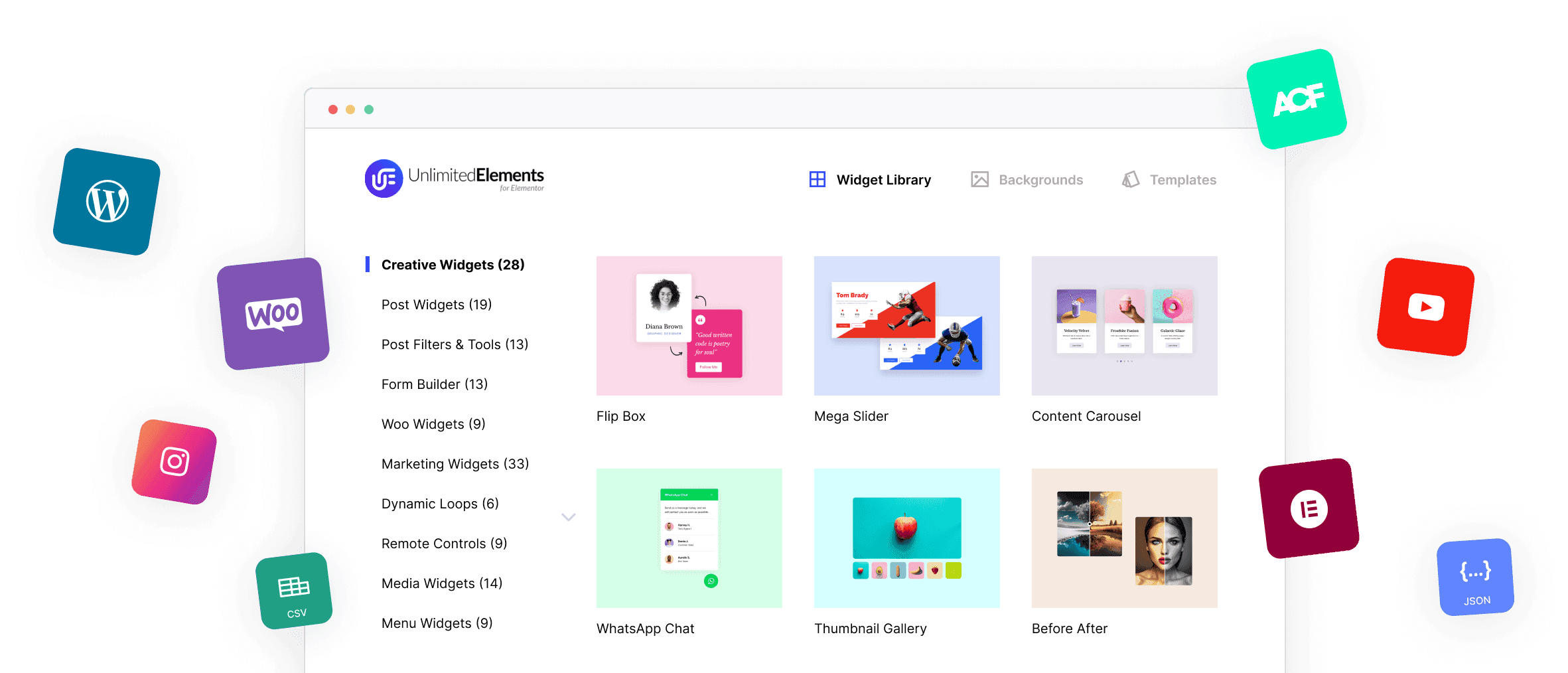Select the Mega Slider widget preview
Screen dimensions: 1568x673
tap(906, 326)
